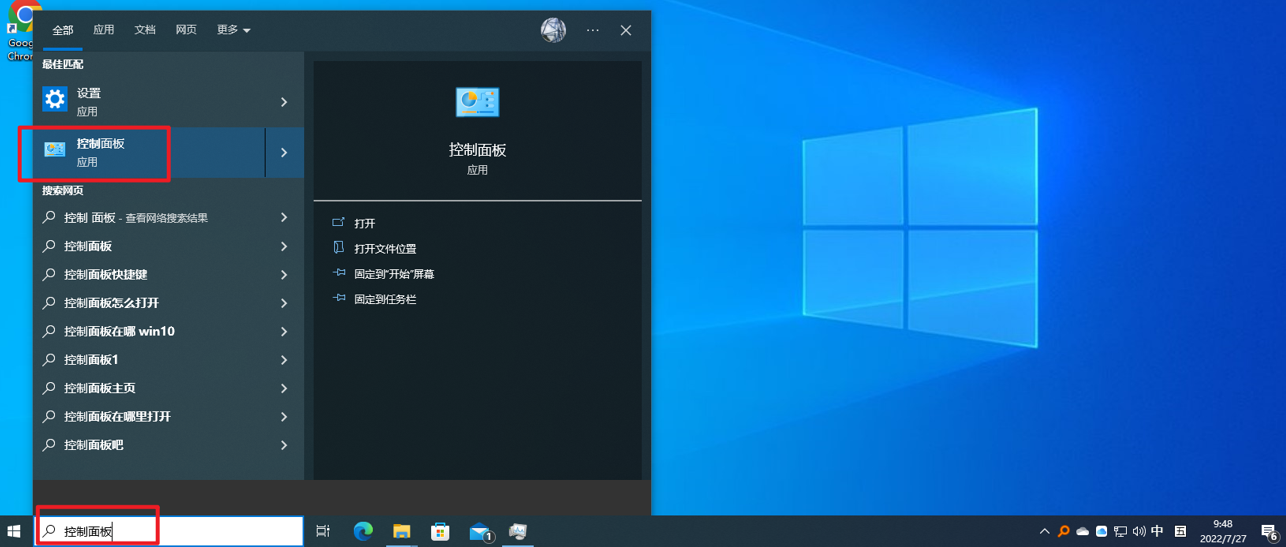
Task: Expand the 控制面板快捷键 suggestion arrow
Action: point(284,275)
